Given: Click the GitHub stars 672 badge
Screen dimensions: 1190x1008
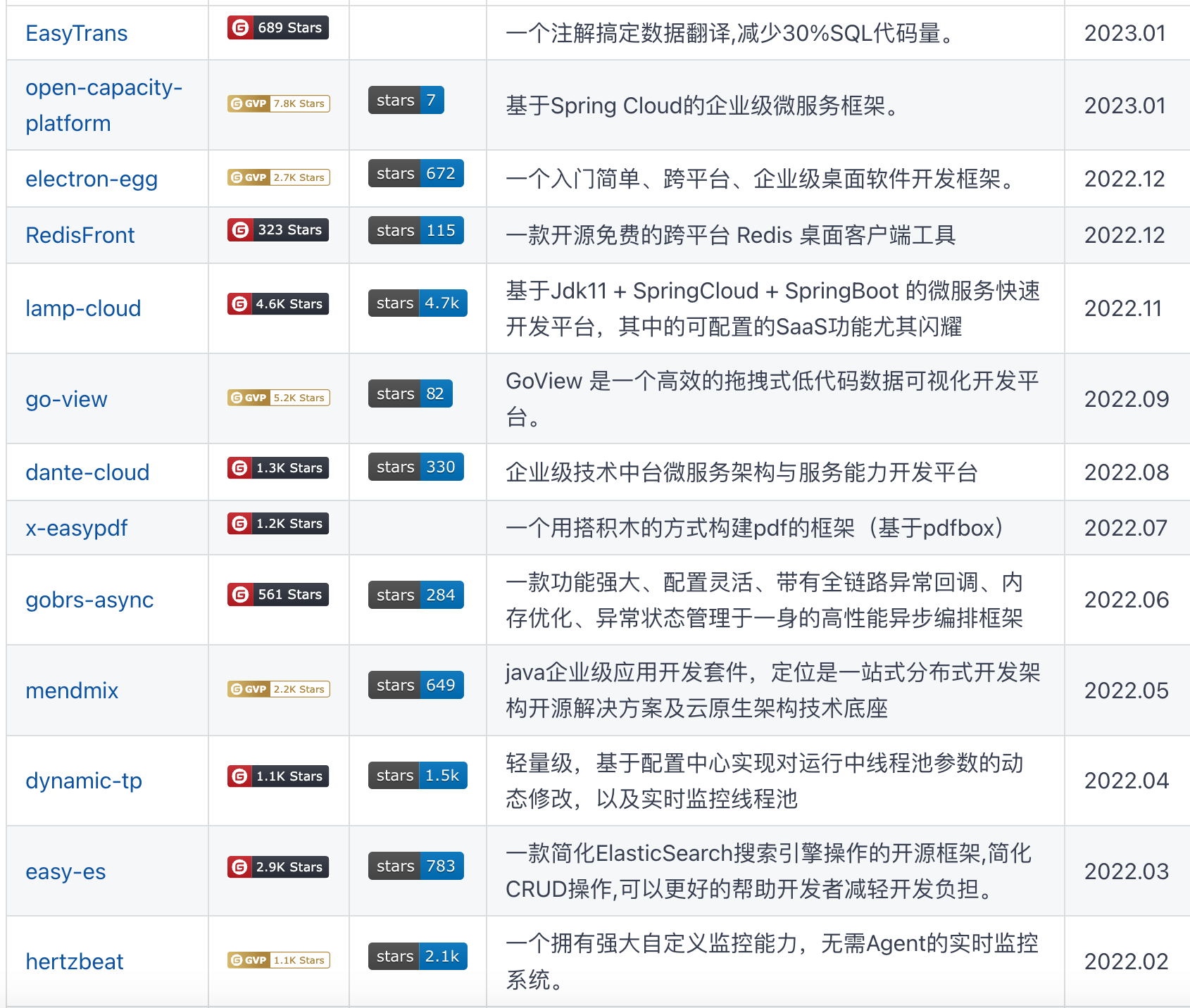Looking at the screenshot, I should (x=416, y=173).
